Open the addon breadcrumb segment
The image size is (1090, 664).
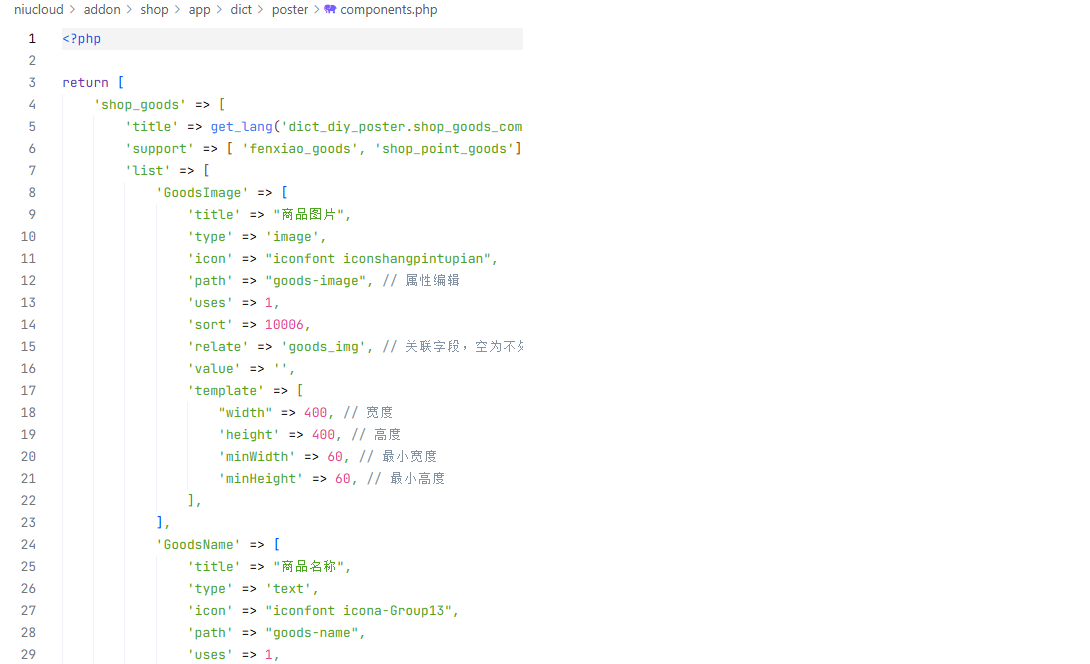102,10
